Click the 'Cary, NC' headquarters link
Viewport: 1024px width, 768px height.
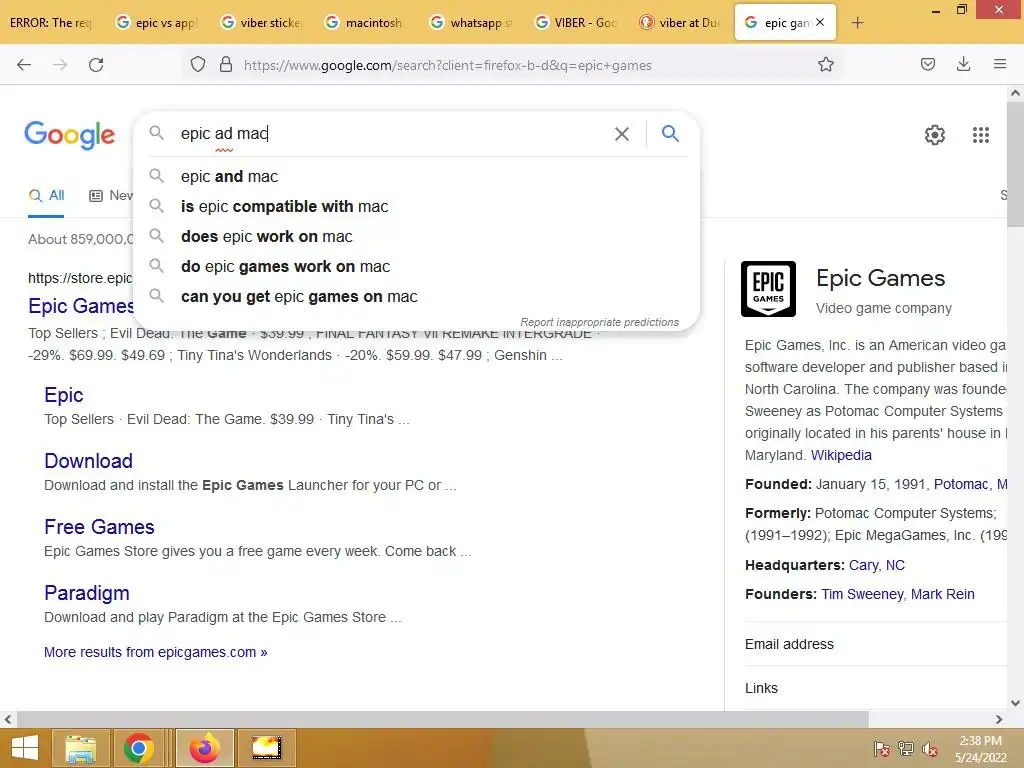point(876,566)
